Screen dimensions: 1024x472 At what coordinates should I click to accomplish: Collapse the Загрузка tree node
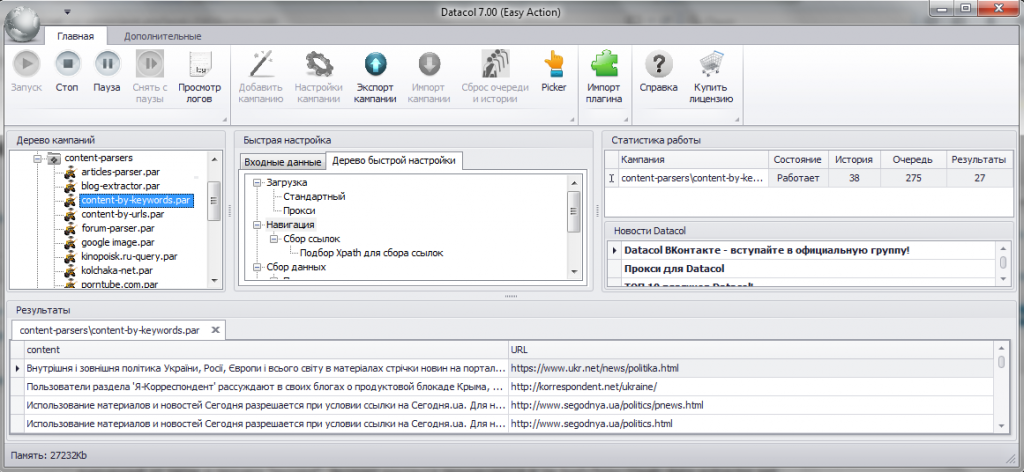point(257,183)
